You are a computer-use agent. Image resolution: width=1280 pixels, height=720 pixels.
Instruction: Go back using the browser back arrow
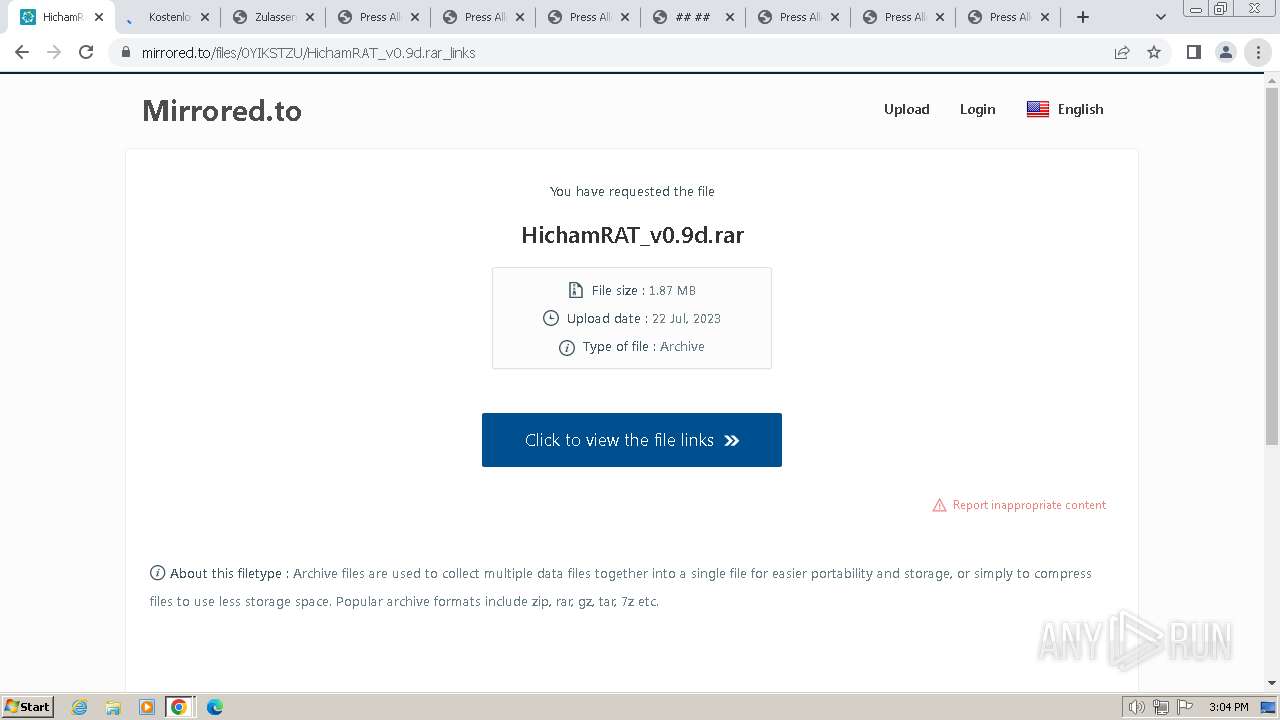(22, 53)
